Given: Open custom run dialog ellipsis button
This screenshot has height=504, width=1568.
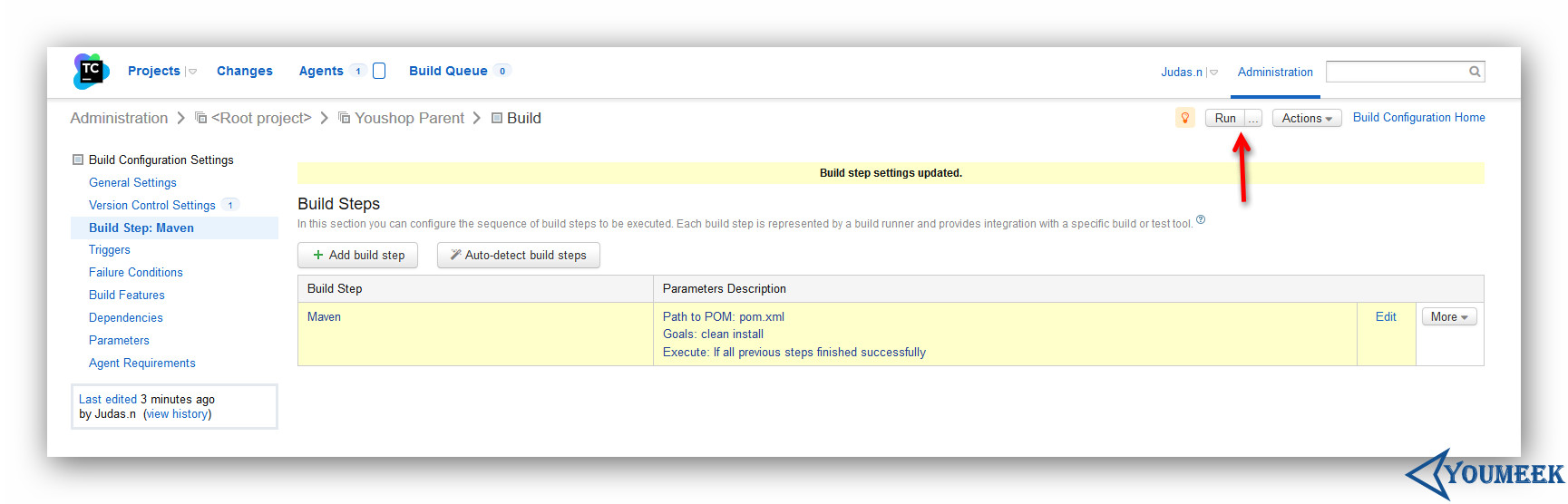Looking at the screenshot, I should tap(1253, 118).
